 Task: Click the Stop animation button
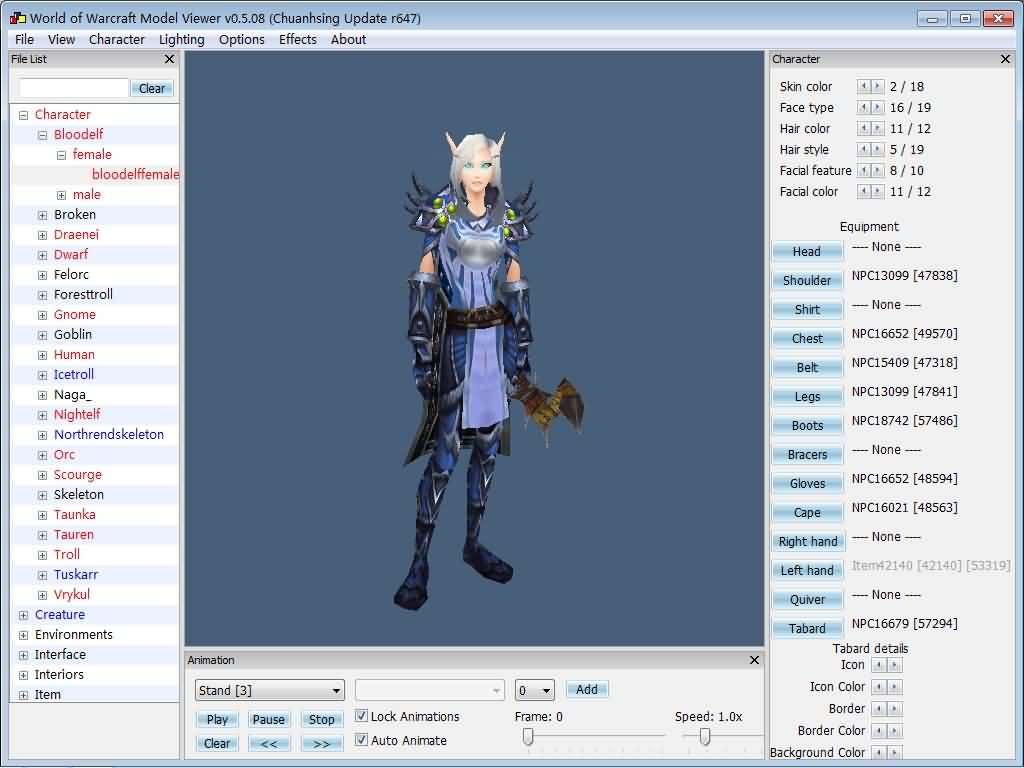click(321, 719)
